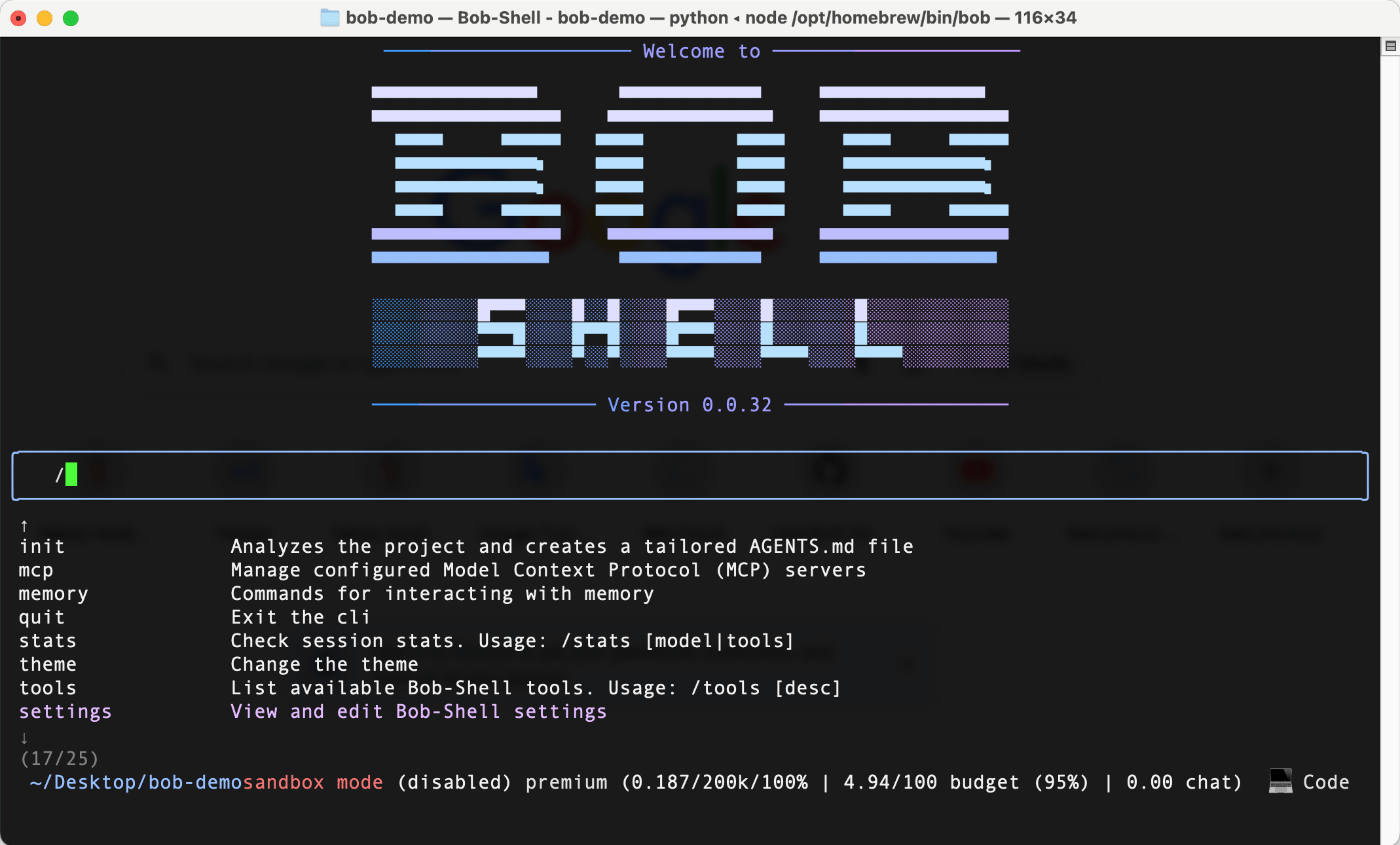Image resolution: width=1400 pixels, height=845 pixels.
Task: Click the folder icon in title bar
Action: 329,18
